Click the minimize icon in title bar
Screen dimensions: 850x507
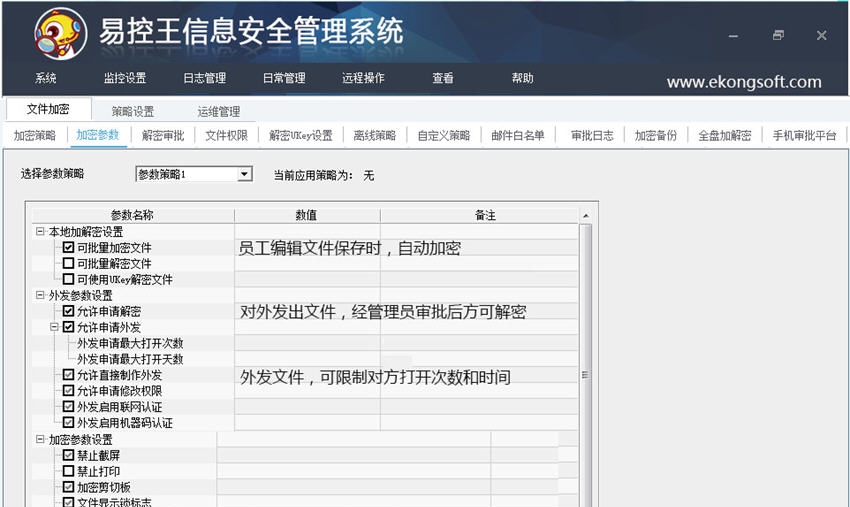click(734, 35)
